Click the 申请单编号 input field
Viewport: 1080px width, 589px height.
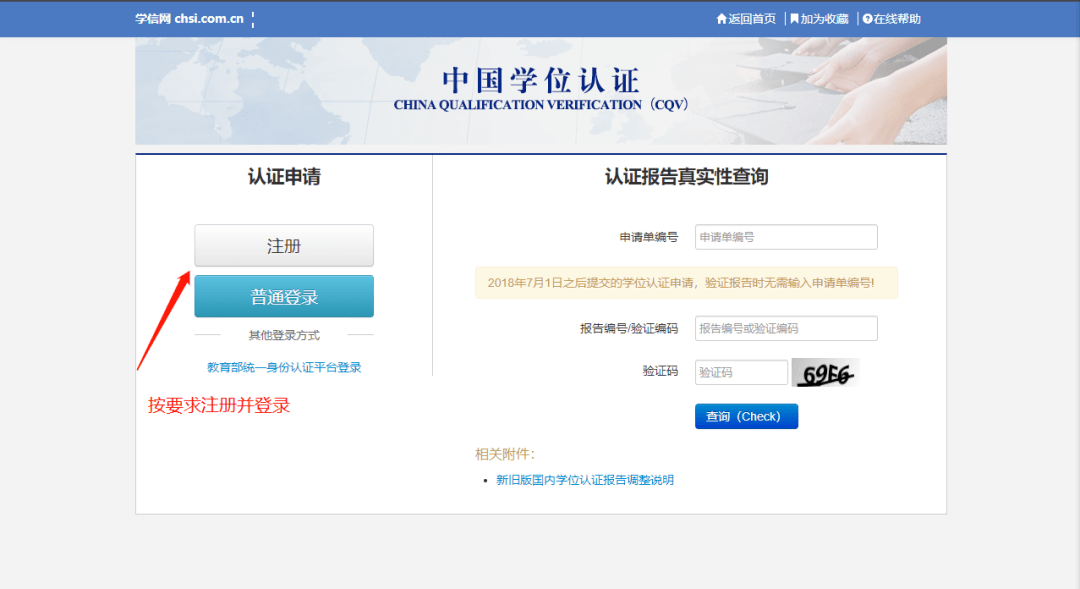tap(785, 237)
